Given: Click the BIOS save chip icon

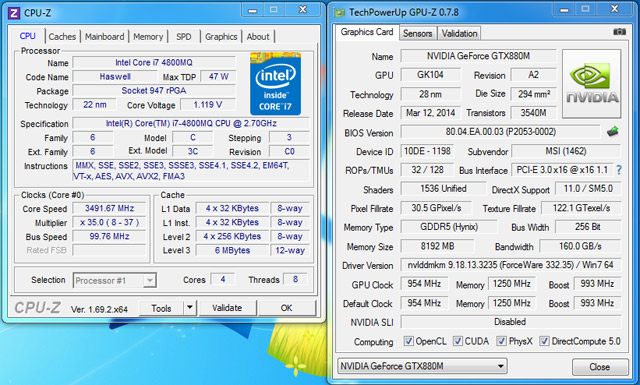Looking at the screenshot, I should tap(613, 131).
